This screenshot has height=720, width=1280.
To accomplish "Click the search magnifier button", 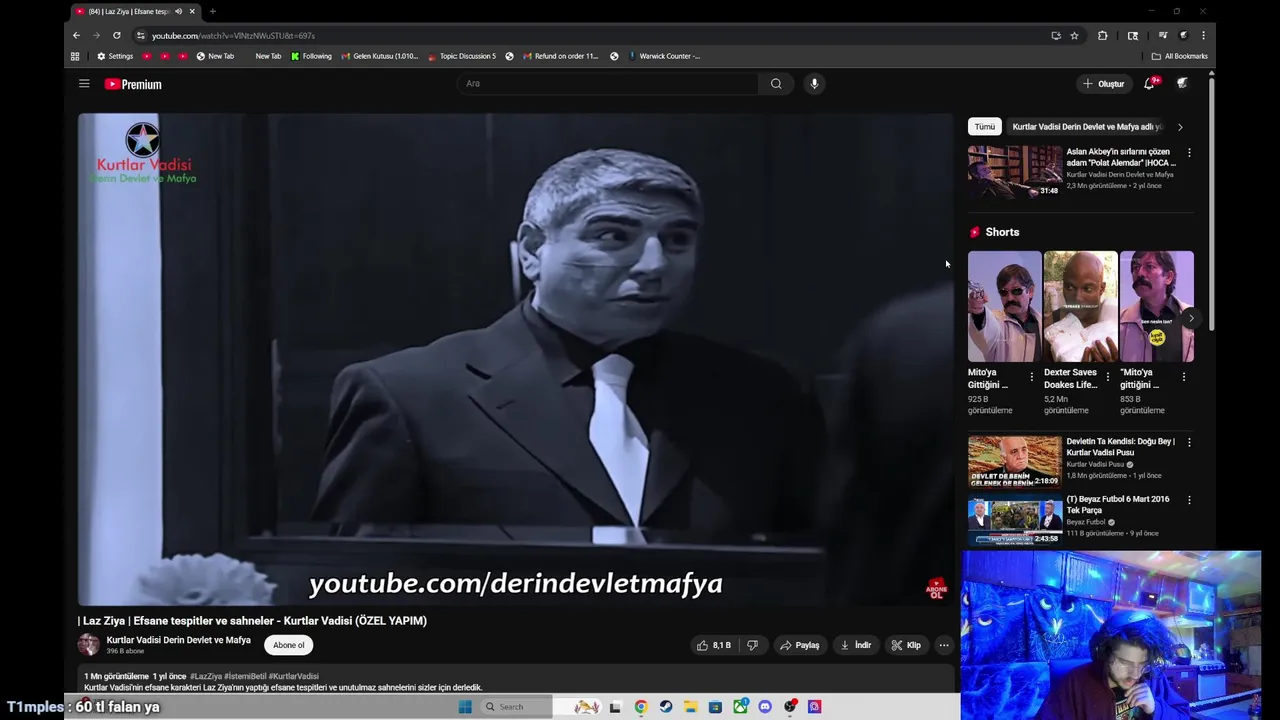I will [x=776, y=84].
